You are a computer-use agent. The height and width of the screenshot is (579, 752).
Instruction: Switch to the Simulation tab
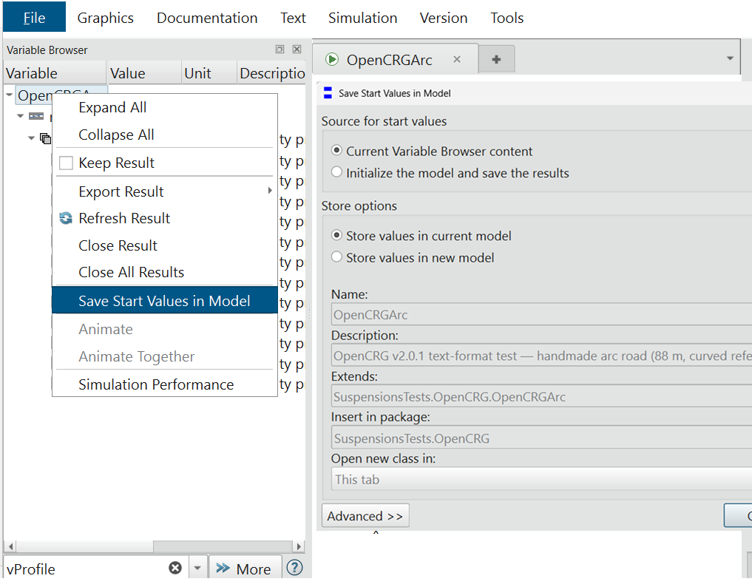[363, 18]
